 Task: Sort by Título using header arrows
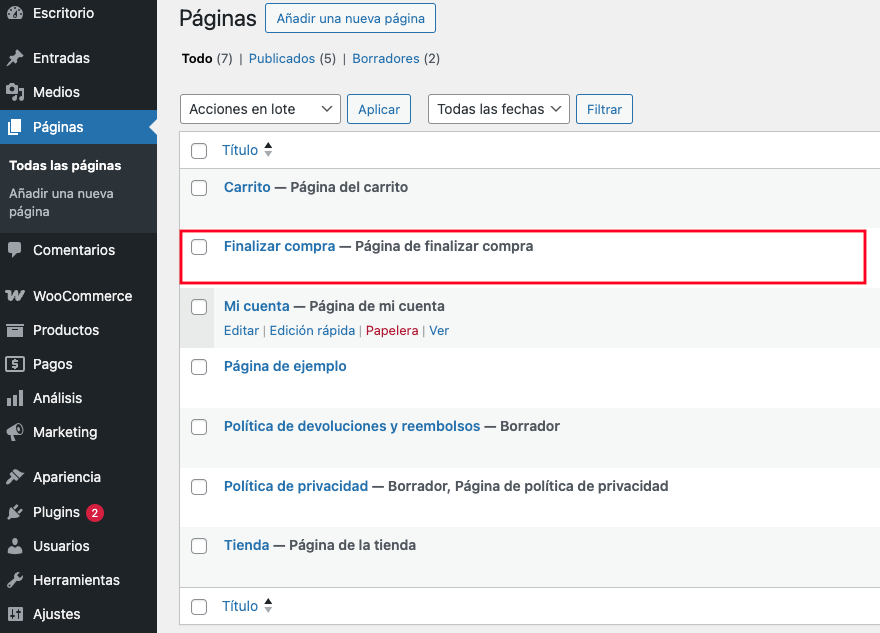click(x=268, y=150)
